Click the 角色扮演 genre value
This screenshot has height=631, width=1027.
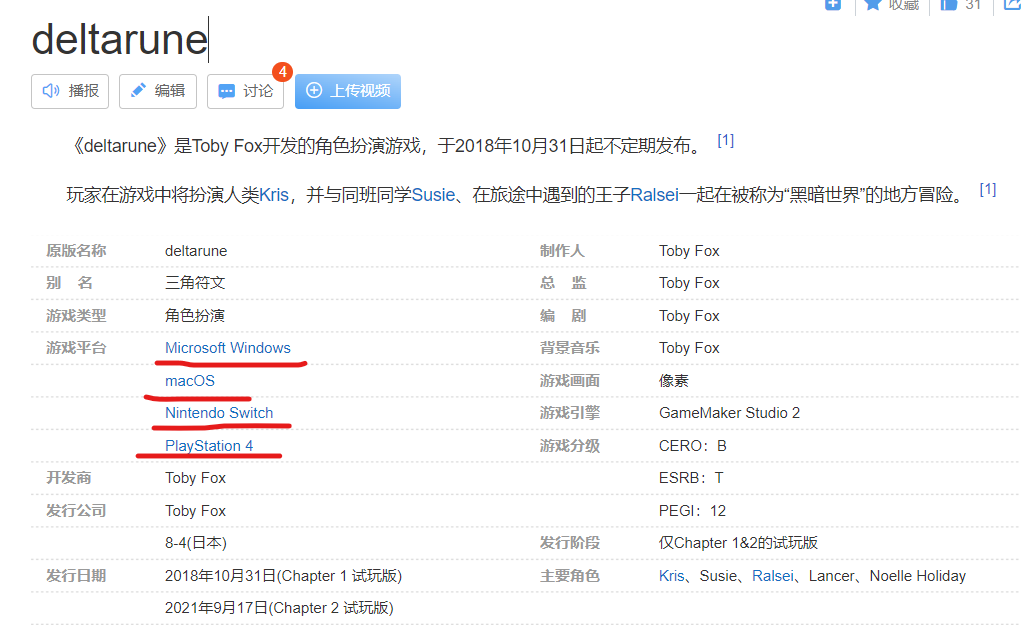tap(195, 316)
